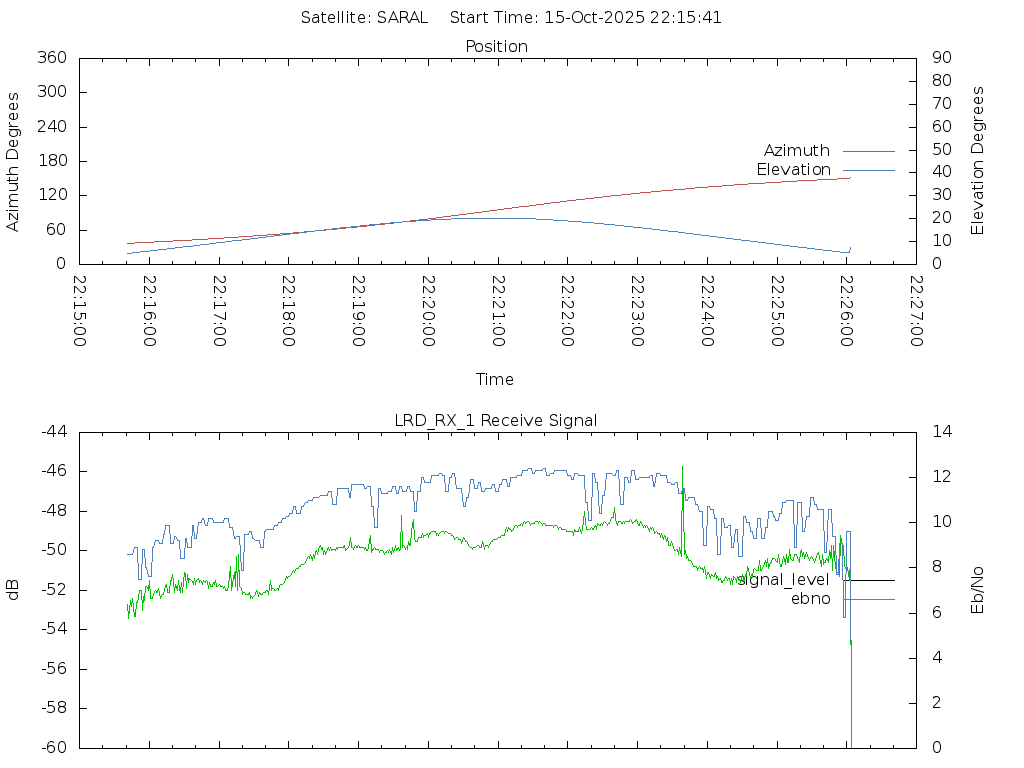Select the red Azimuth legend line sample
Image resolution: width=1024 pixels, height=768 pixels.
coord(868,151)
